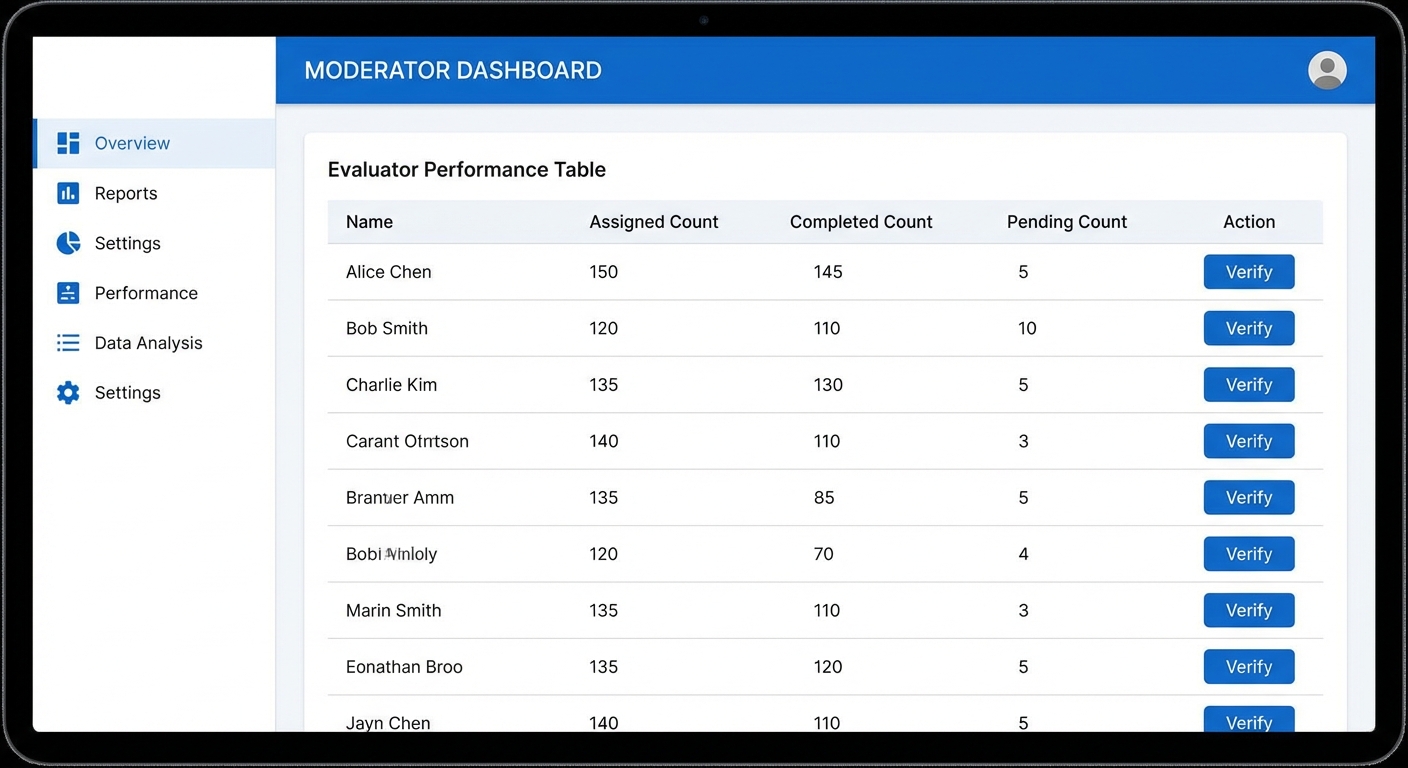Open the Settings gear icon
The width and height of the screenshot is (1408, 768).
(x=67, y=392)
